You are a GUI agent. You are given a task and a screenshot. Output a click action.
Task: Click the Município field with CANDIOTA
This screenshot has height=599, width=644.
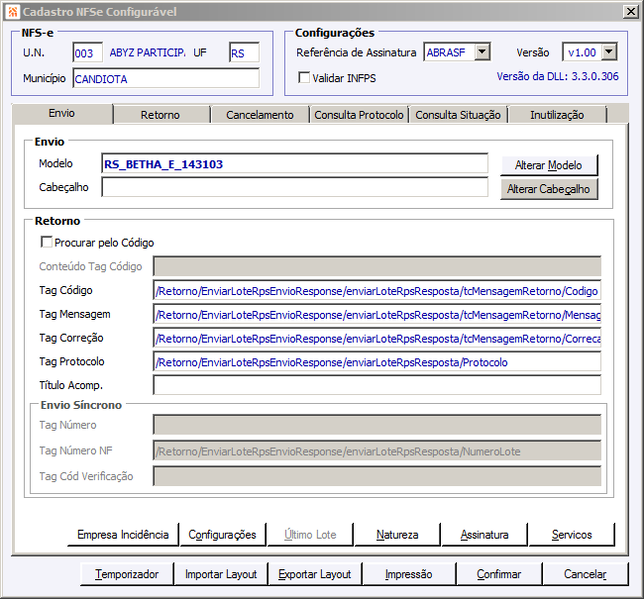pyautogui.click(x=166, y=78)
